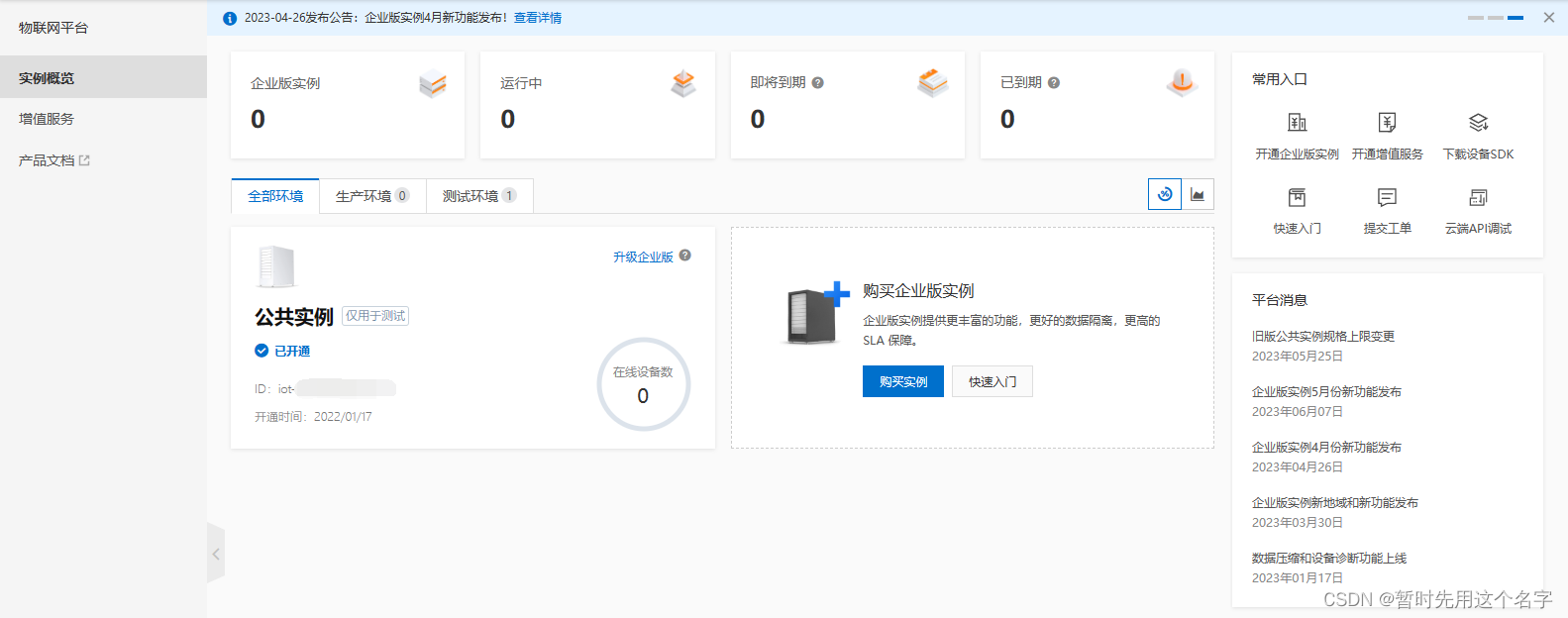Click the 开通企业版实例 shortcut icon
Image resolution: width=1568 pixels, height=618 pixels.
click(1297, 123)
